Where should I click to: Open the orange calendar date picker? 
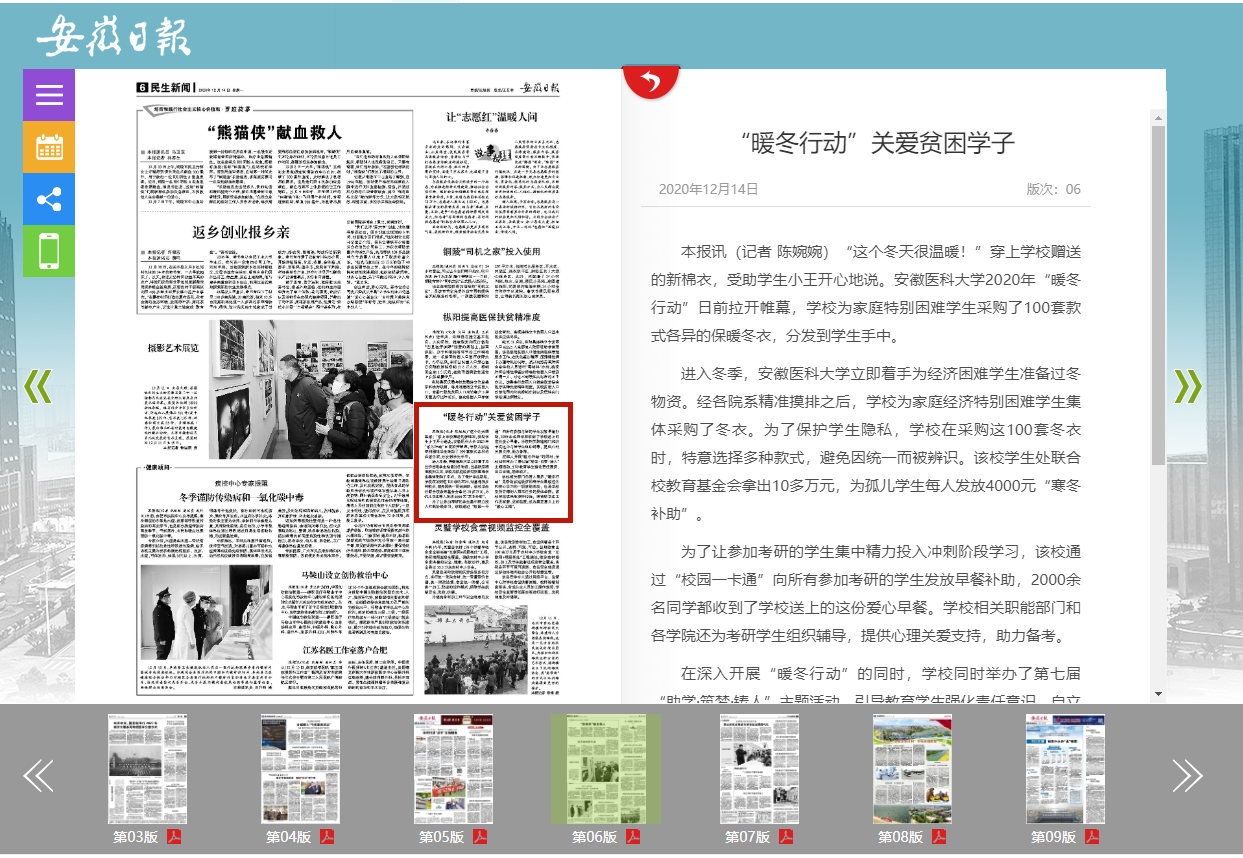point(49,147)
